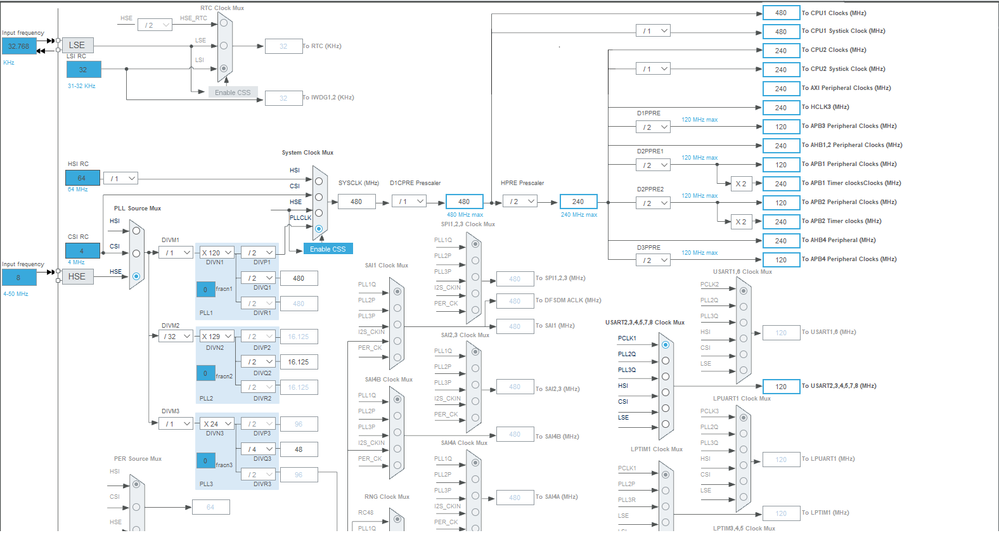This screenshot has height=533, width=999.
Task: Open the DIVN1 X 120 multiplier dropdown
Action: pos(217,253)
